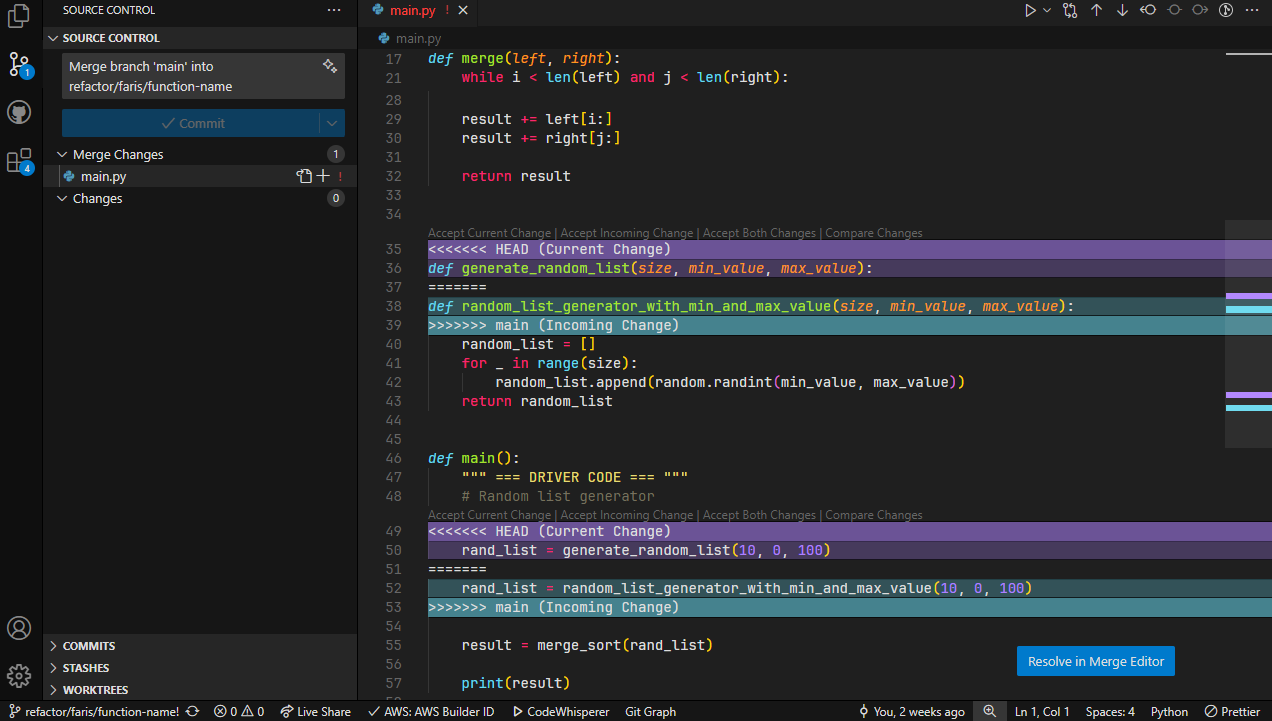This screenshot has width=1272, height=721.
Task: Collapse the Merge Changes section
Action: [63, 155]
